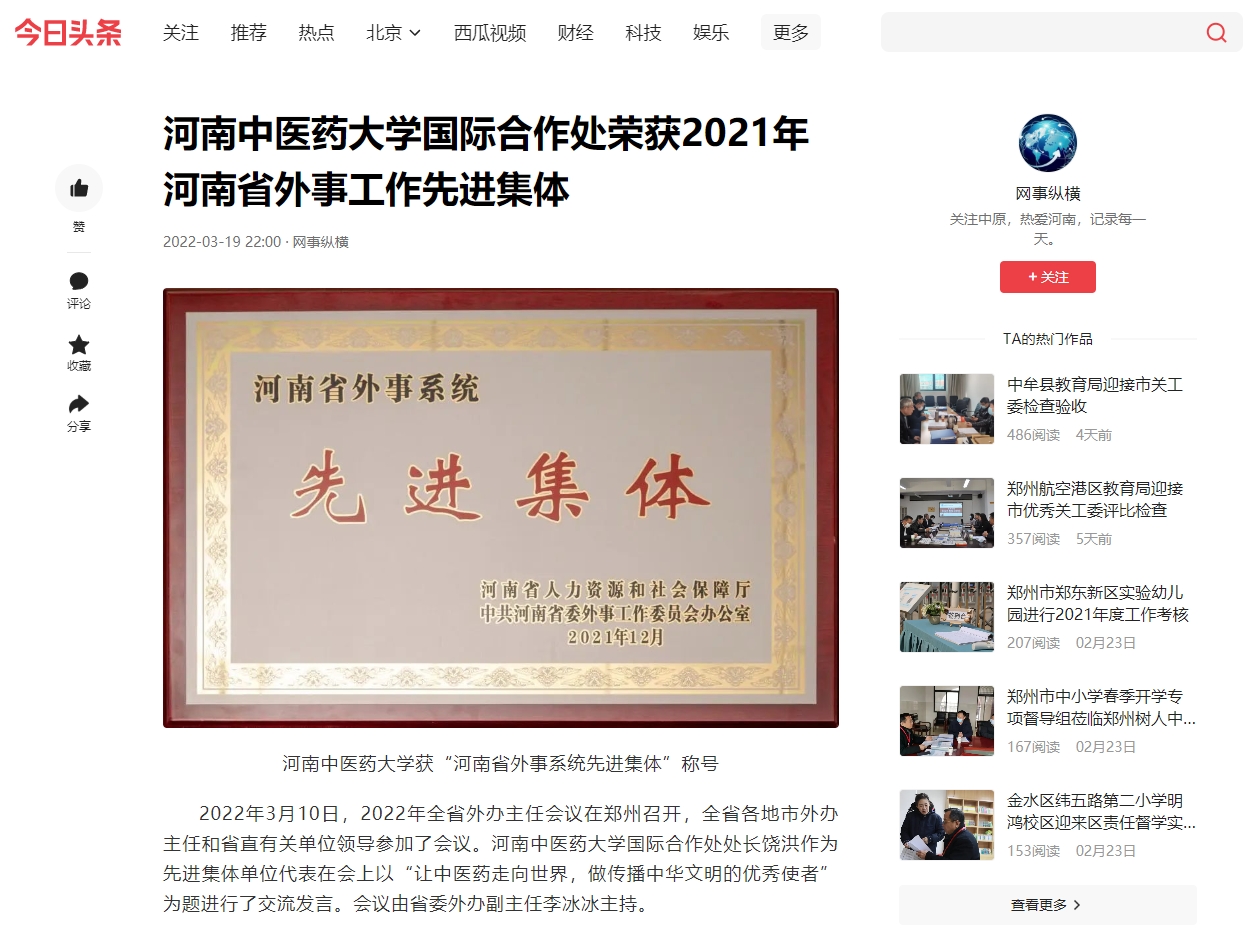Select the 财经 channel tab
This screenshot has height=929, width=1253.
(576, 33)
